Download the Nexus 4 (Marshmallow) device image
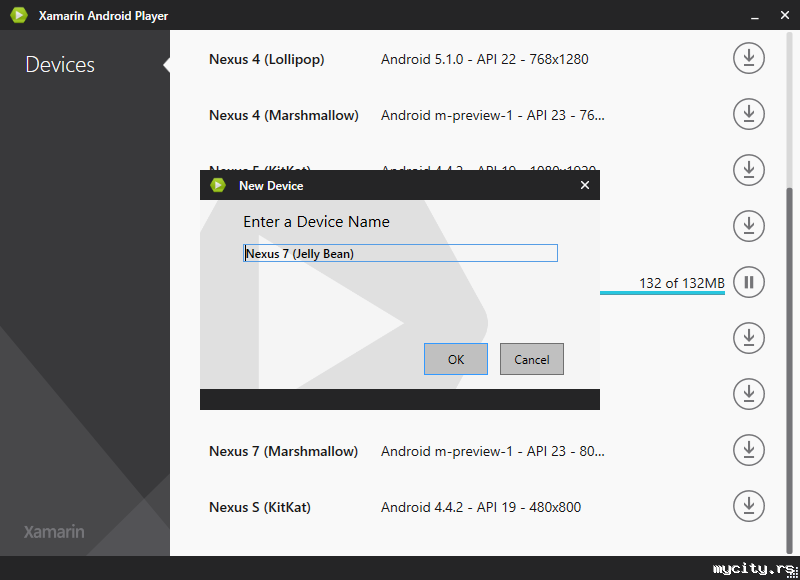Screen dimensions: 800x580 coord(748,114)
